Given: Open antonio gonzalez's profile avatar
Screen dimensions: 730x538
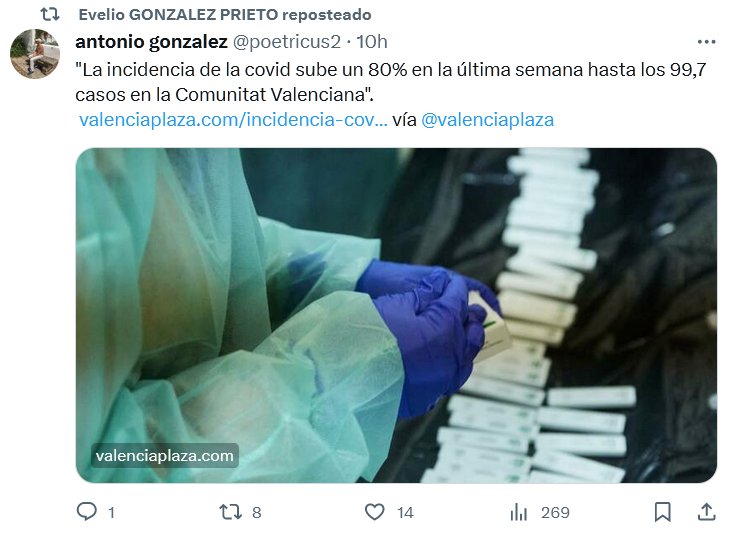Looking at the screenshot, I should click(35, 54).
